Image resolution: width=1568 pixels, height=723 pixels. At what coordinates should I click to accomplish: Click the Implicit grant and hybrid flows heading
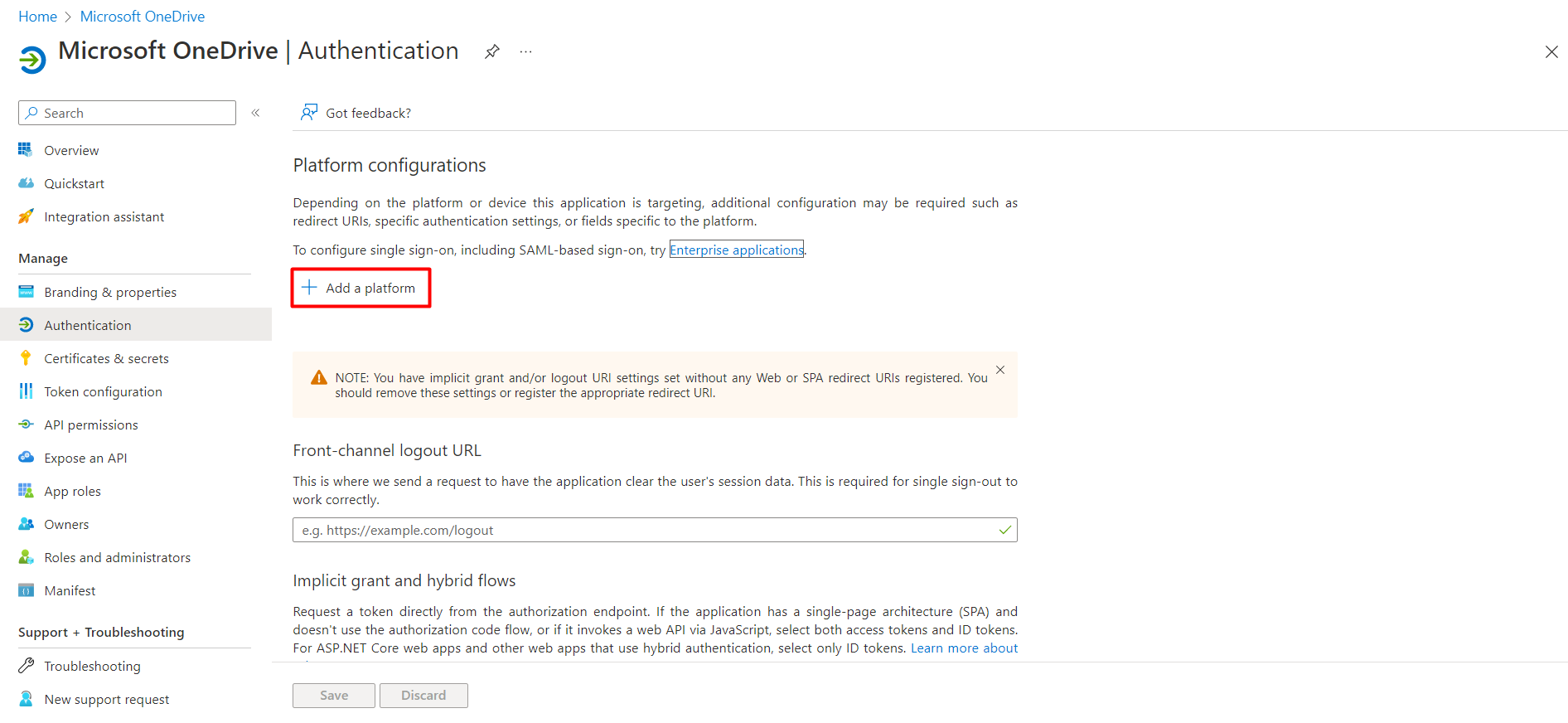tap(404, 581)
